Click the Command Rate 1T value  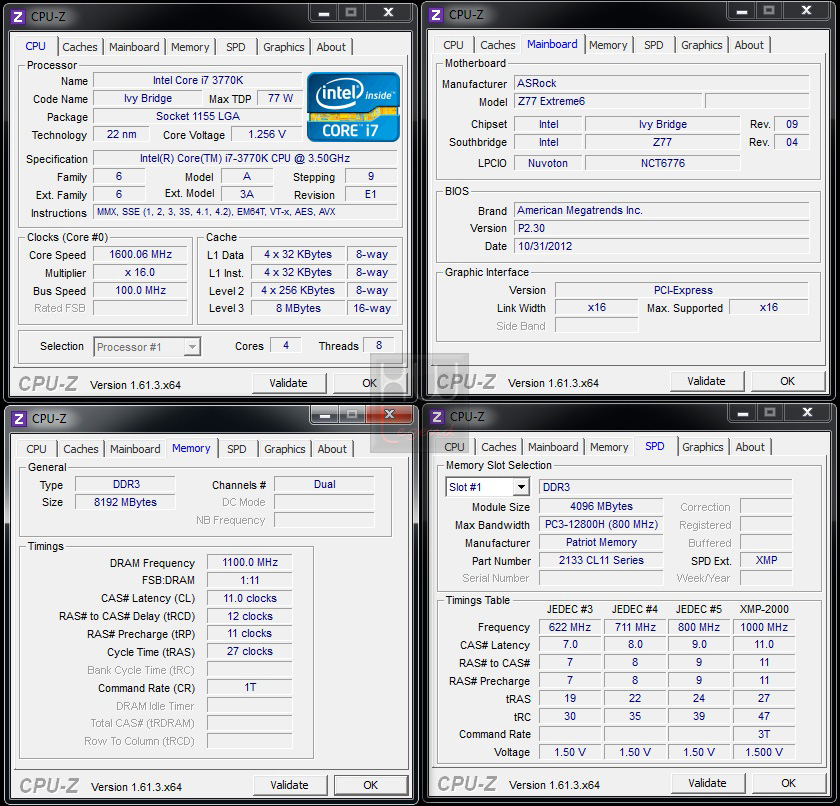(x=250, y=688)
